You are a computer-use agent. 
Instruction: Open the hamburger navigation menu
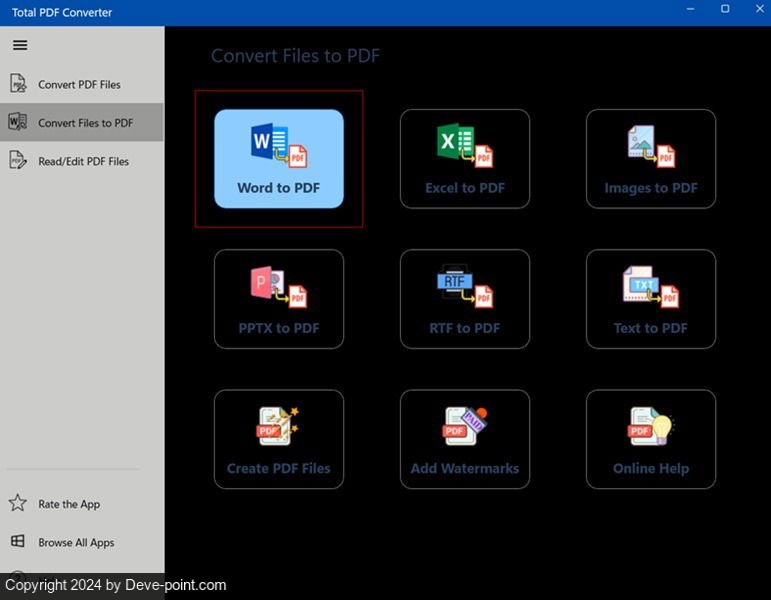[x=20, y=45]
